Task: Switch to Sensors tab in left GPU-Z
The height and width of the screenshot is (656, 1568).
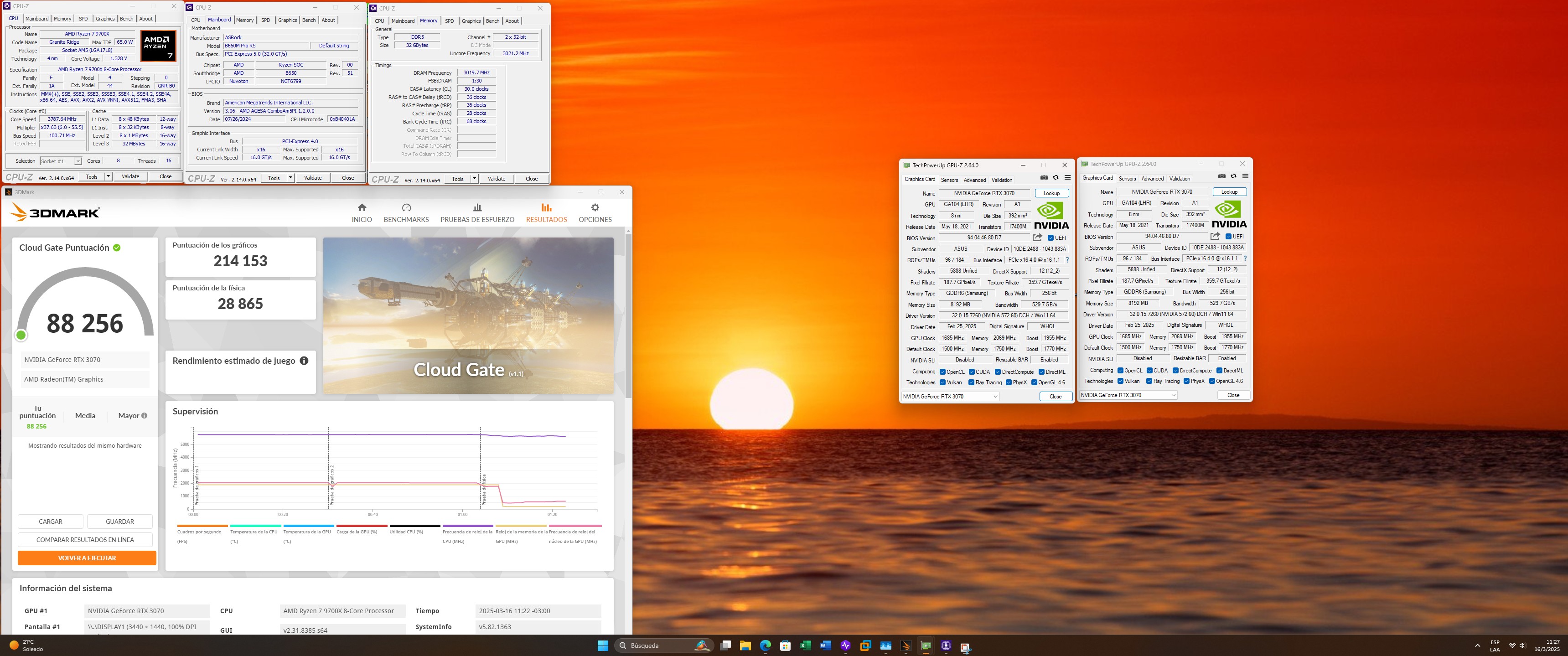Action: tap(949, 180)
